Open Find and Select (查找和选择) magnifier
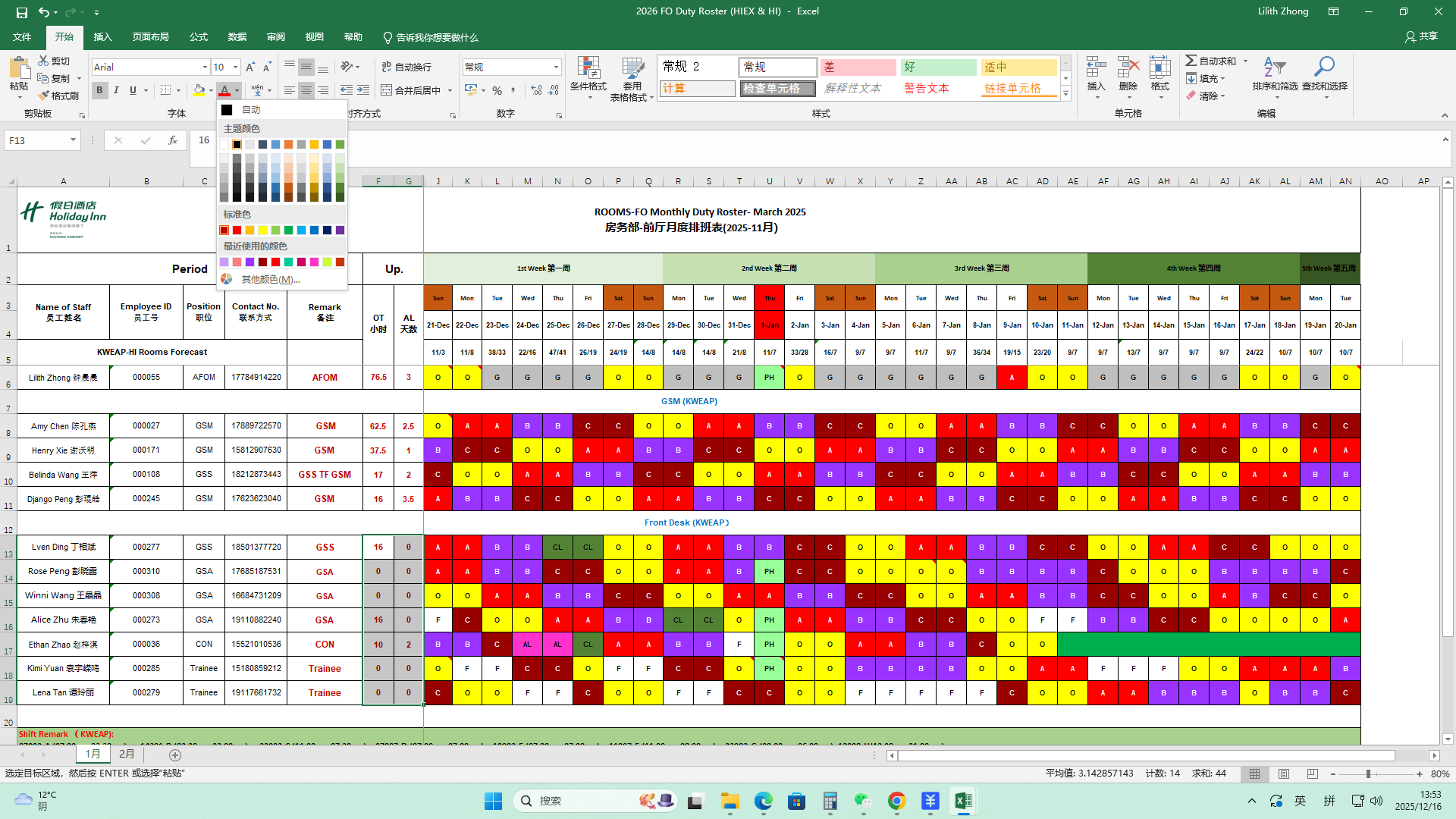Screen dimensions: 1456x819 1324,68
